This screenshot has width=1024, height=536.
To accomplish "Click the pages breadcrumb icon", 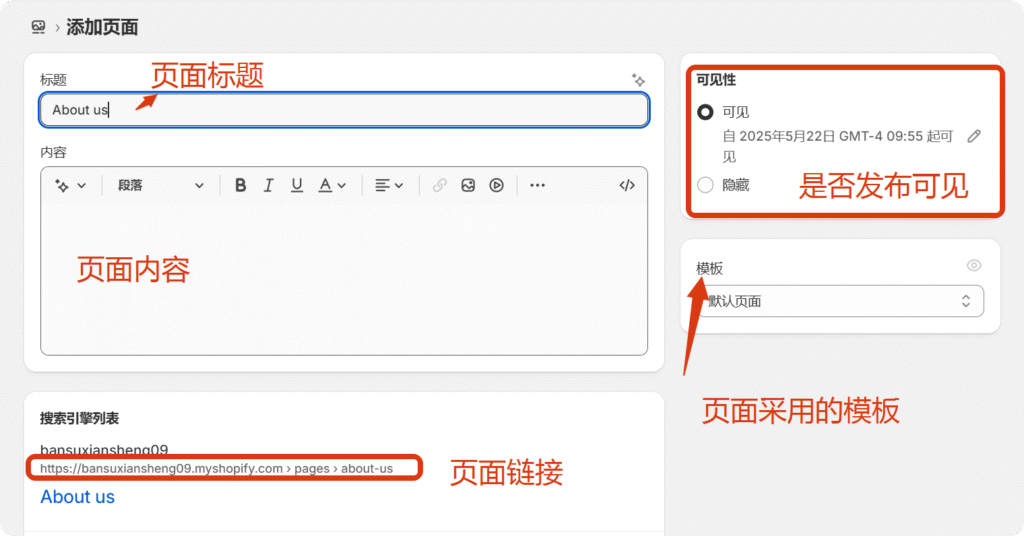I will pos(39,27).
